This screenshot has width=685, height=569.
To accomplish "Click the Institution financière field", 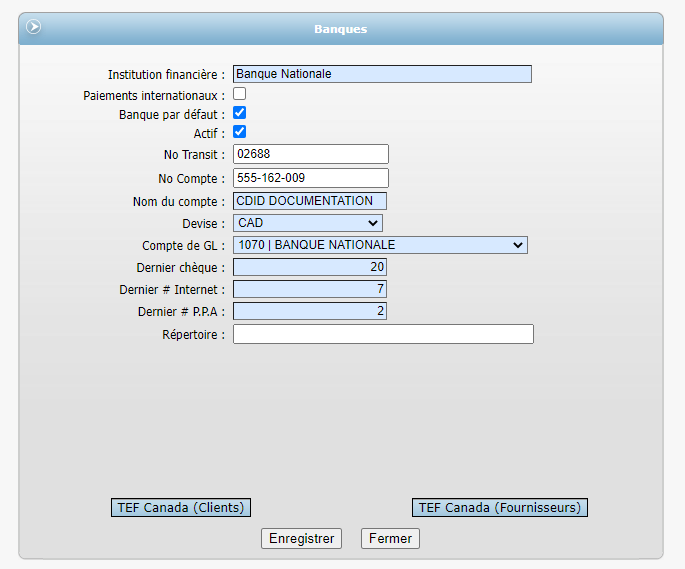I will pos(382,74).
